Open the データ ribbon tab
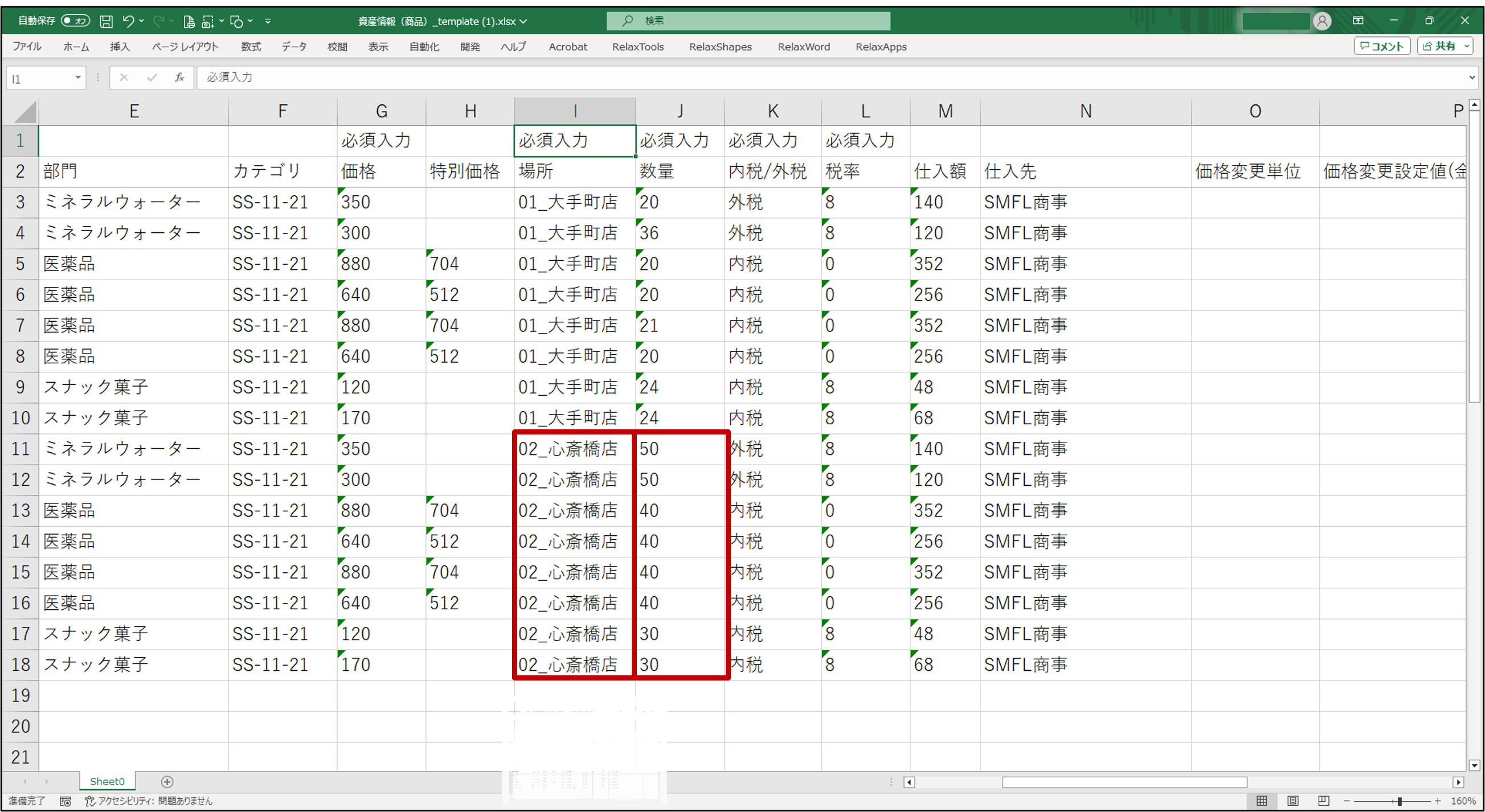This screenshot has width=1485, height=812. point(293,47)
